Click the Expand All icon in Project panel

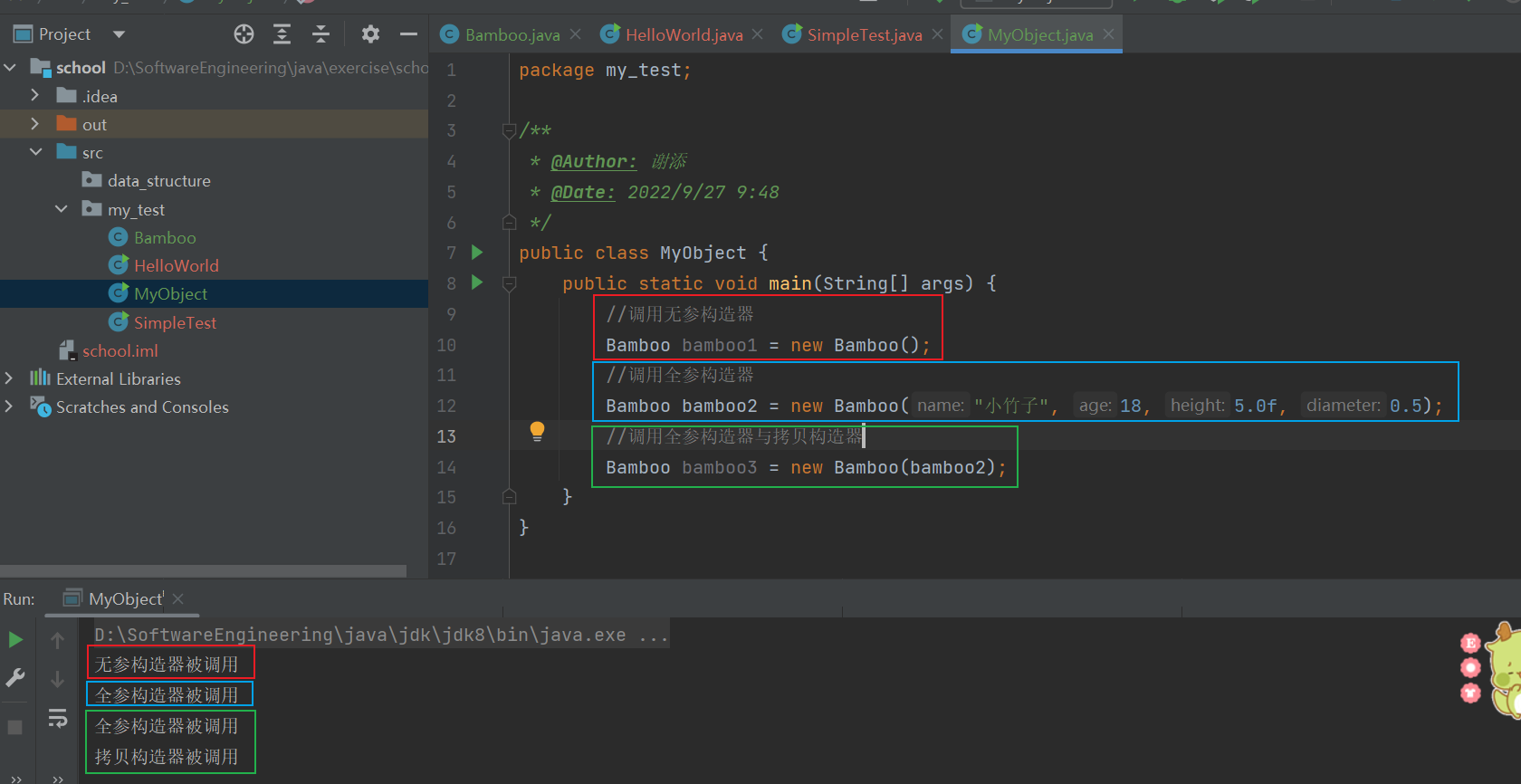pyautogui.click(x=282, y=34)
